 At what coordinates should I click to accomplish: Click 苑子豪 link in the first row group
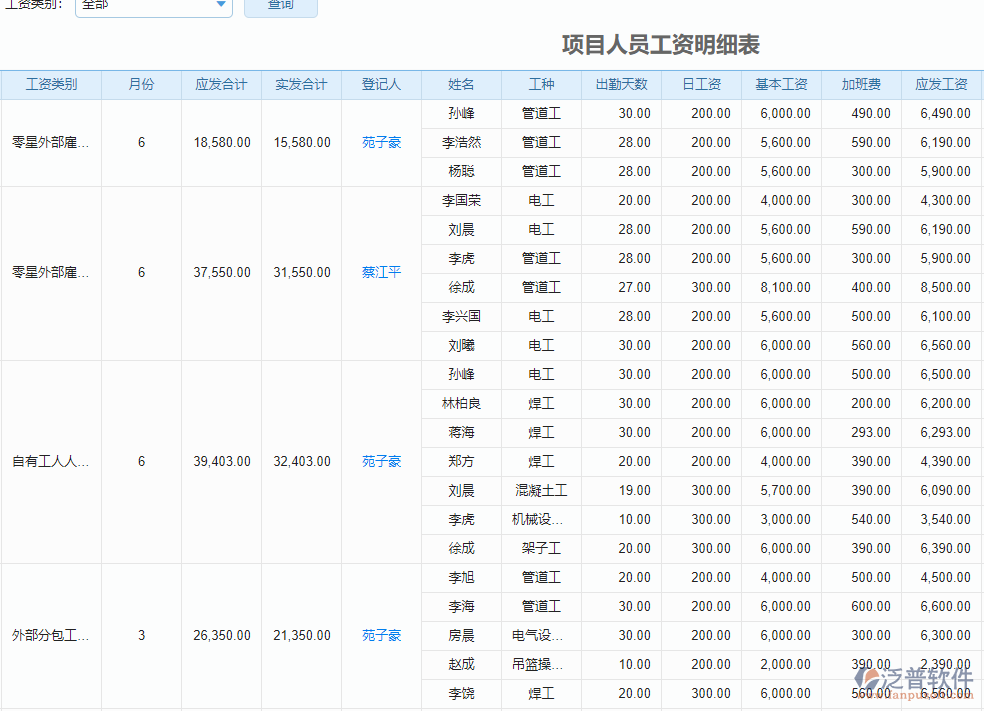[380, 142]
